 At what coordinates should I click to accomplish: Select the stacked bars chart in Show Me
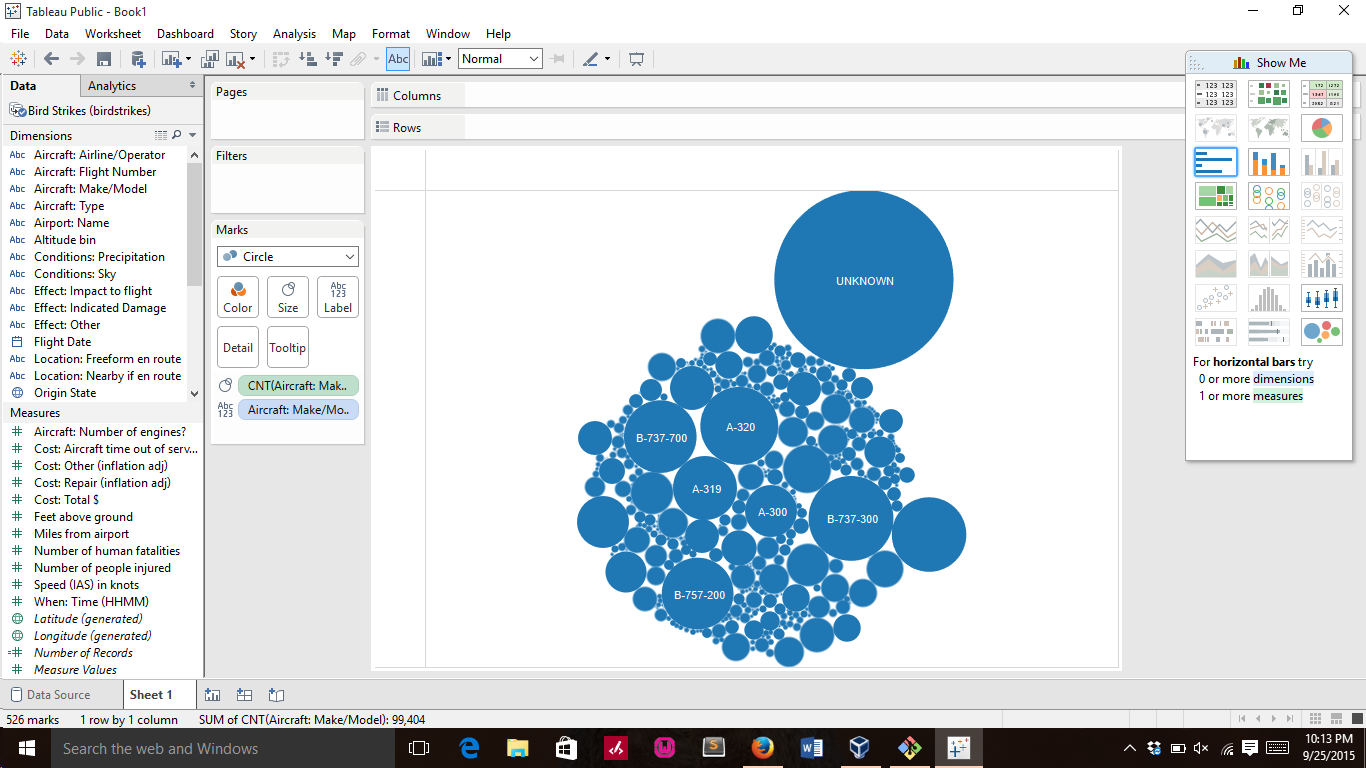click(1269, 162)
